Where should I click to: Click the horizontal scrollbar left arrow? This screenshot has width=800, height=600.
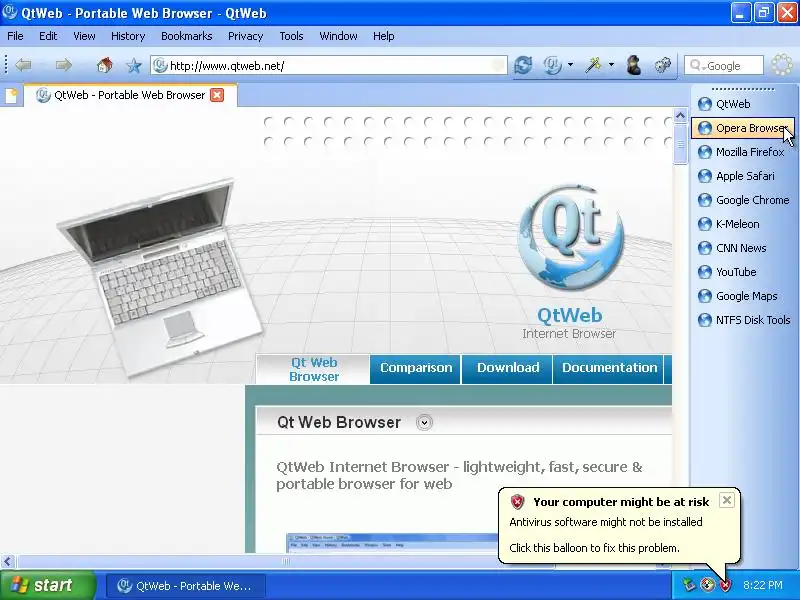click(7, 561)
